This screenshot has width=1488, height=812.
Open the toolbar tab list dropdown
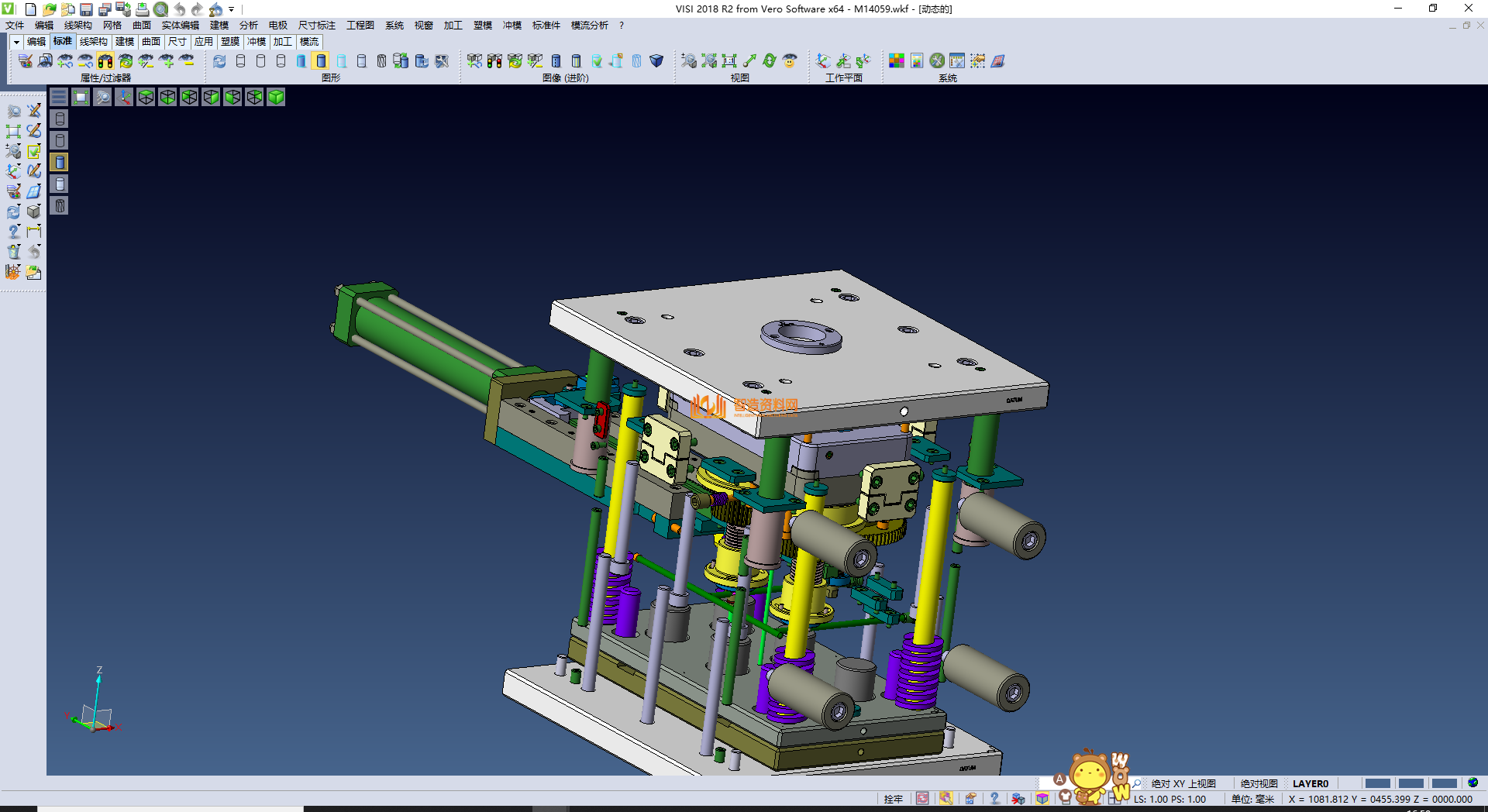[16, 42]
